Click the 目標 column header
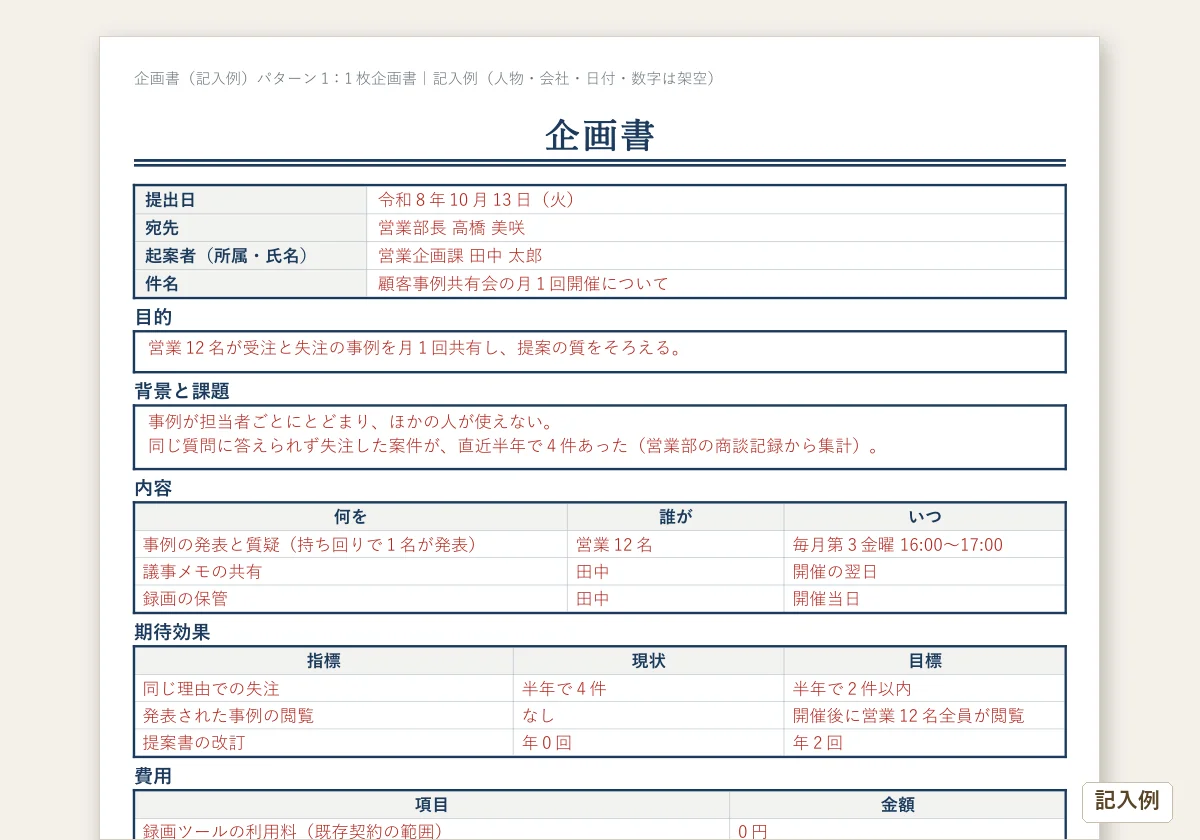This screenshot has height=840, width=1200. pyautogui.click(x=925, y=661)
